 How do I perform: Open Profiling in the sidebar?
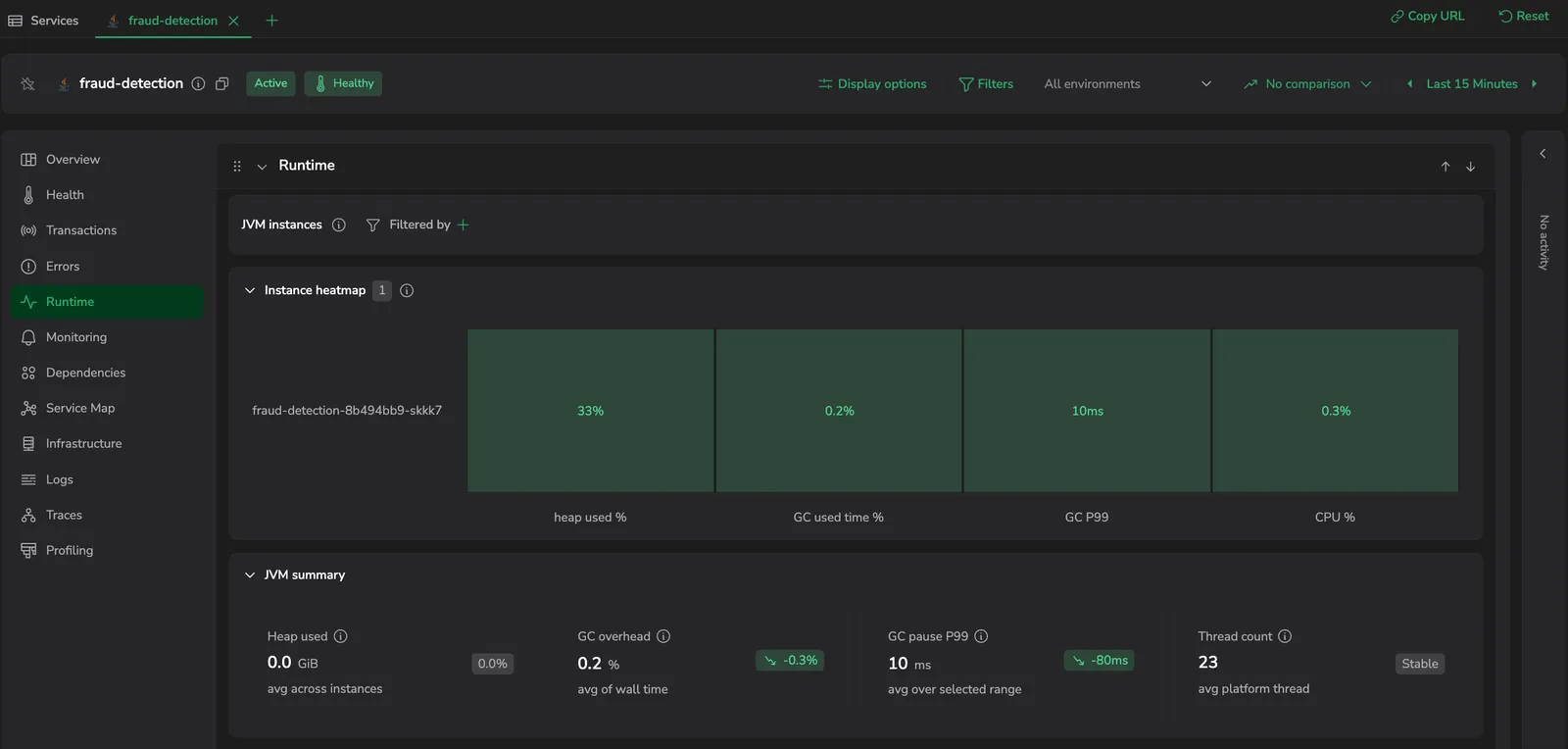pos(107,550)
